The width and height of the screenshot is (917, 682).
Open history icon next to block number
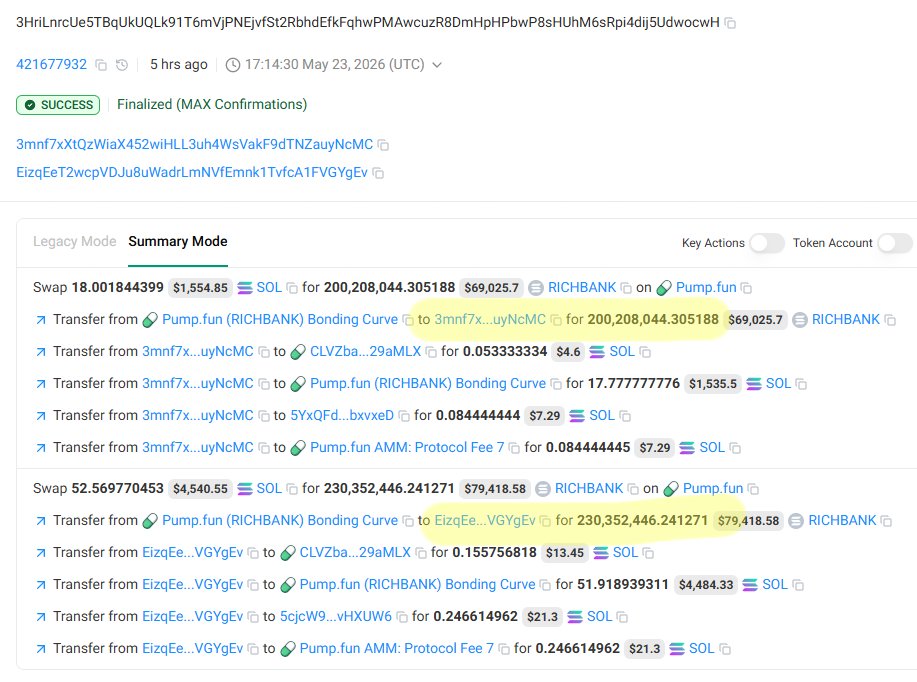122,65
